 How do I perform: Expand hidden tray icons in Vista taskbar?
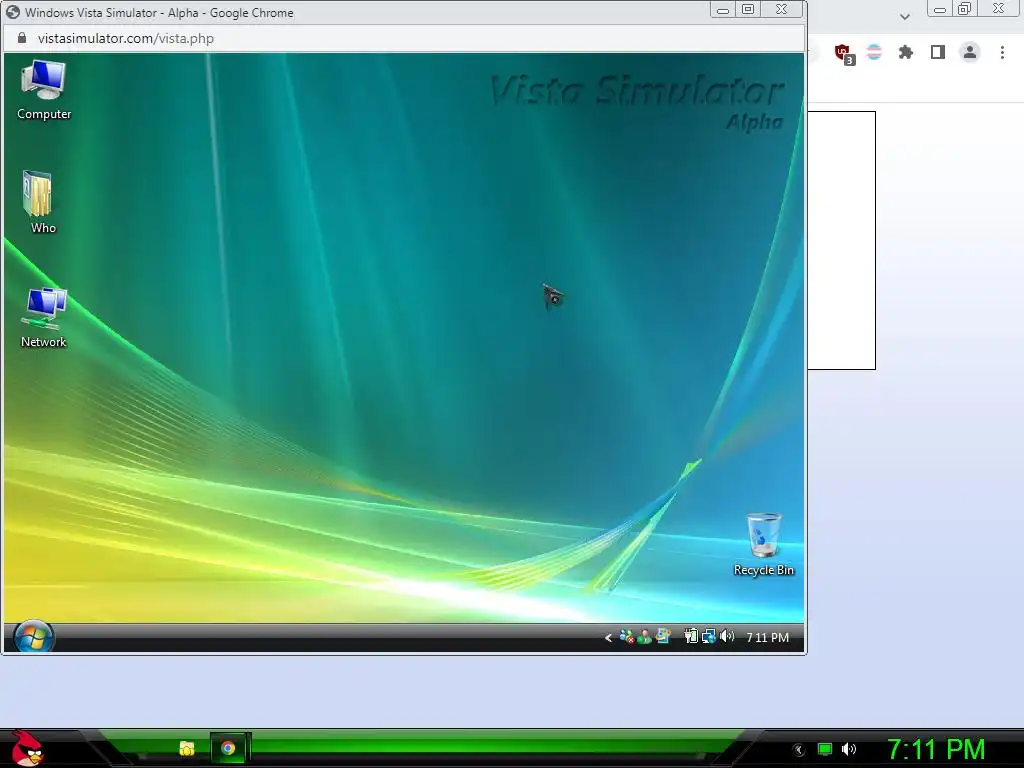pyautogui.click(x=608, y=637)
